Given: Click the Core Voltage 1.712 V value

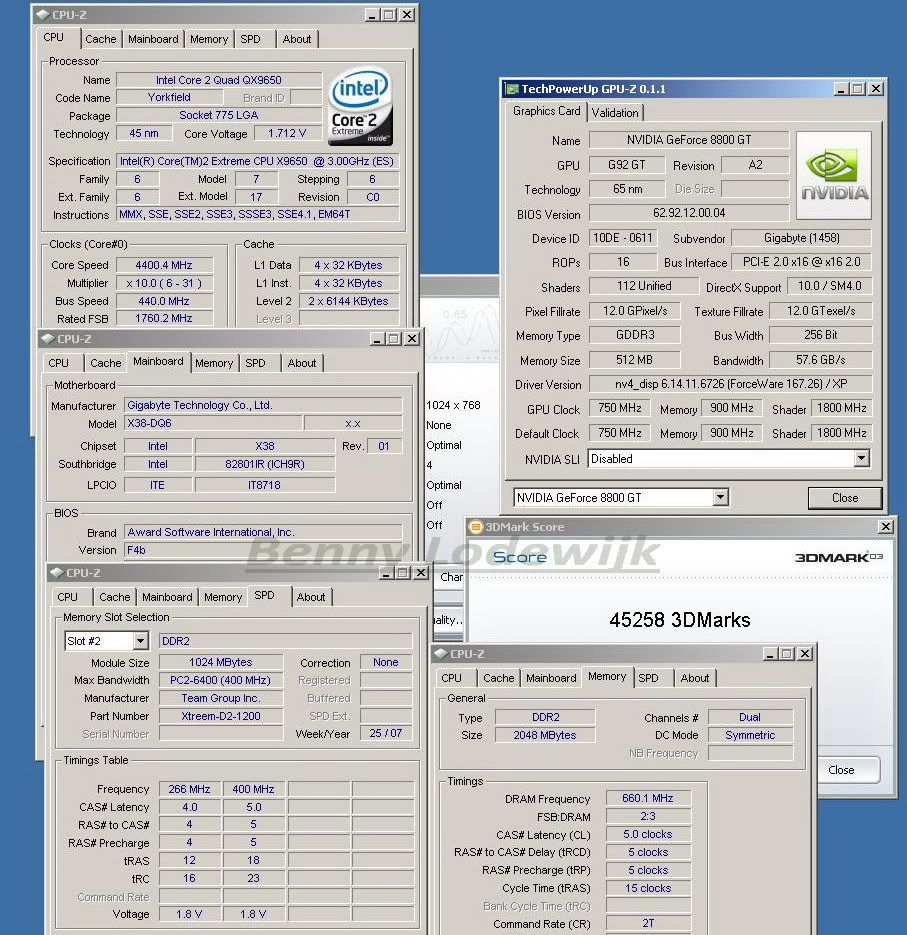Looking at the screenshot, I should tap(287, 134).
